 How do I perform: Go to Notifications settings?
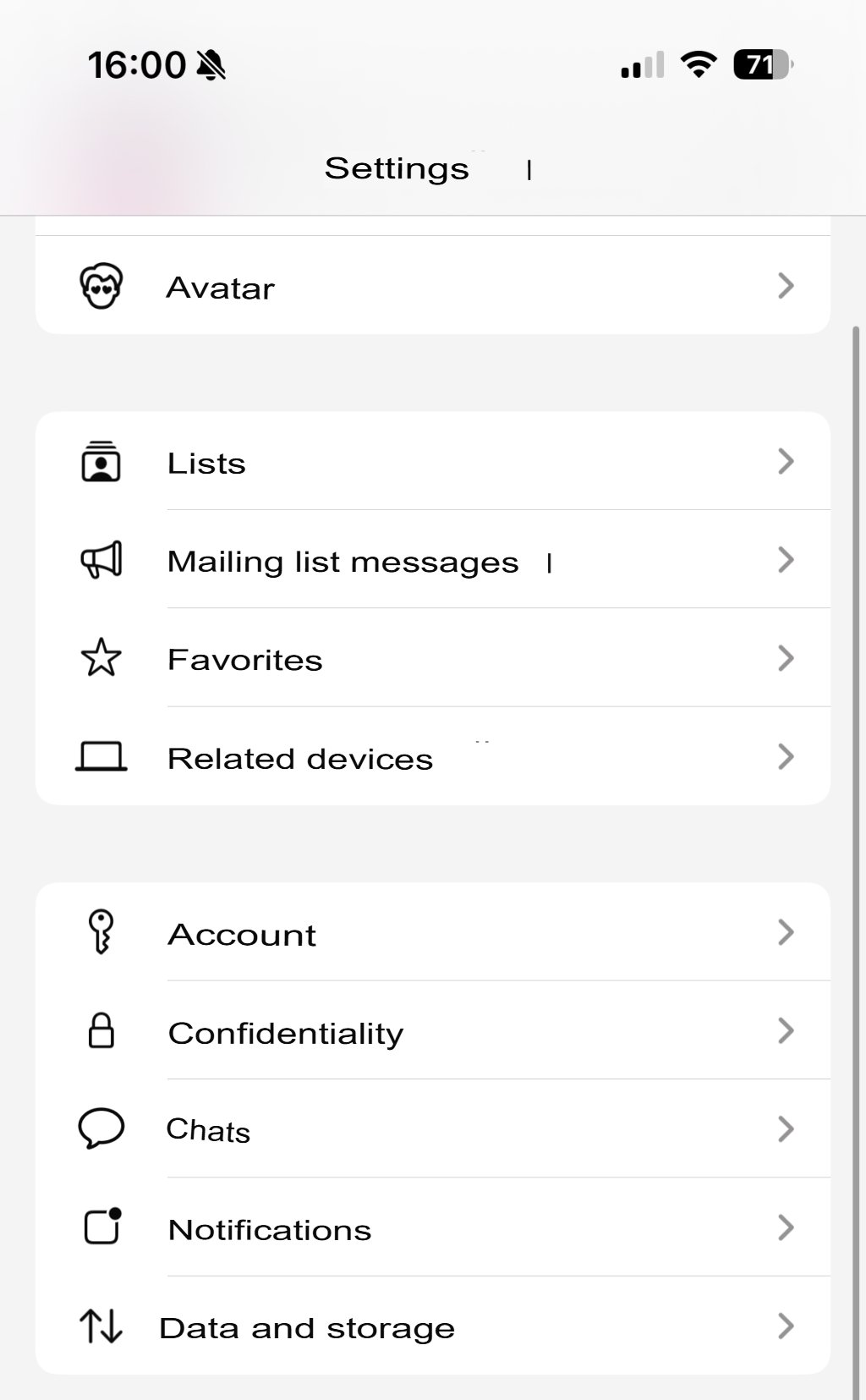(270, 1230)
